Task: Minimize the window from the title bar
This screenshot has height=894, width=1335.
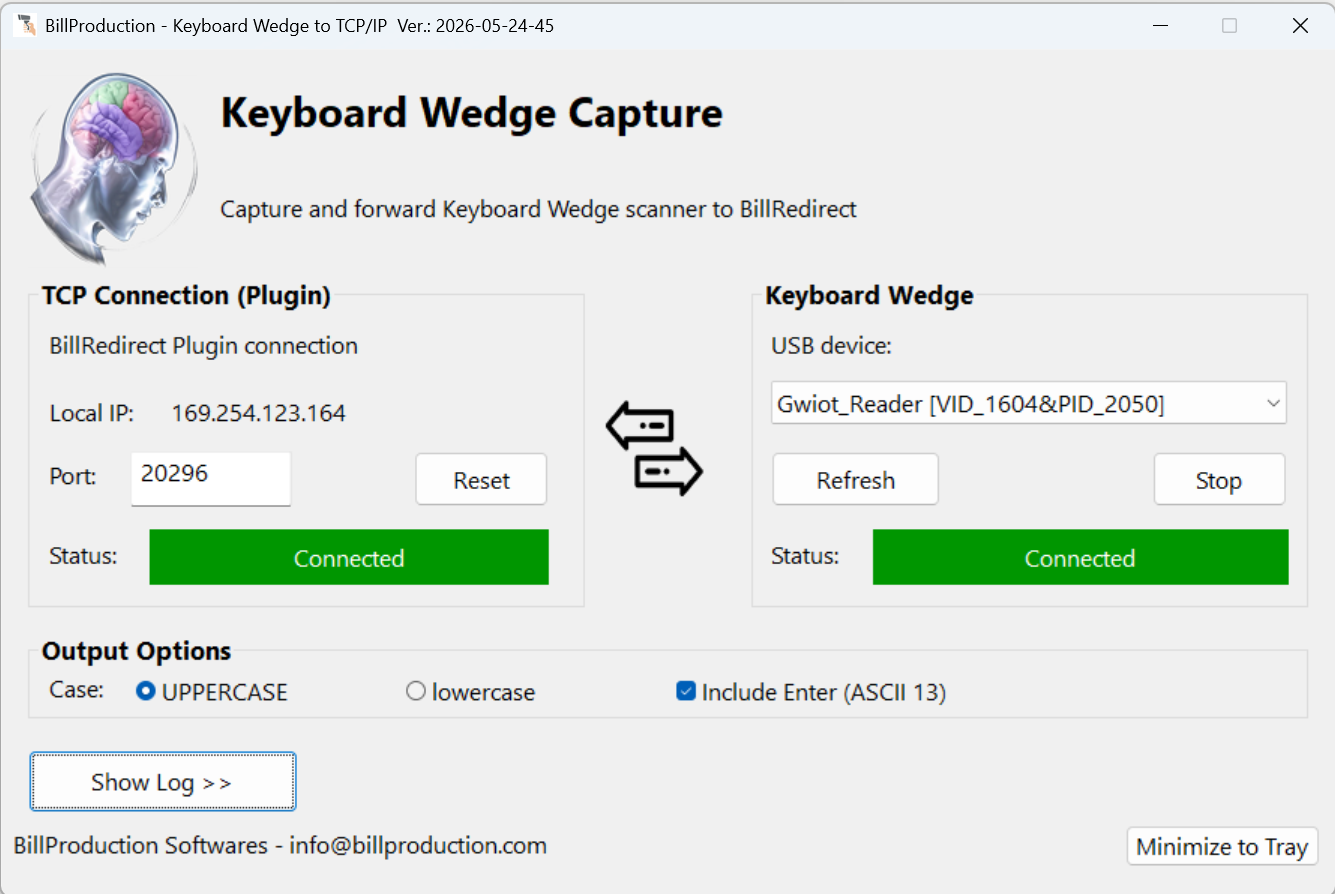Action: click(x=1158, y=26)
